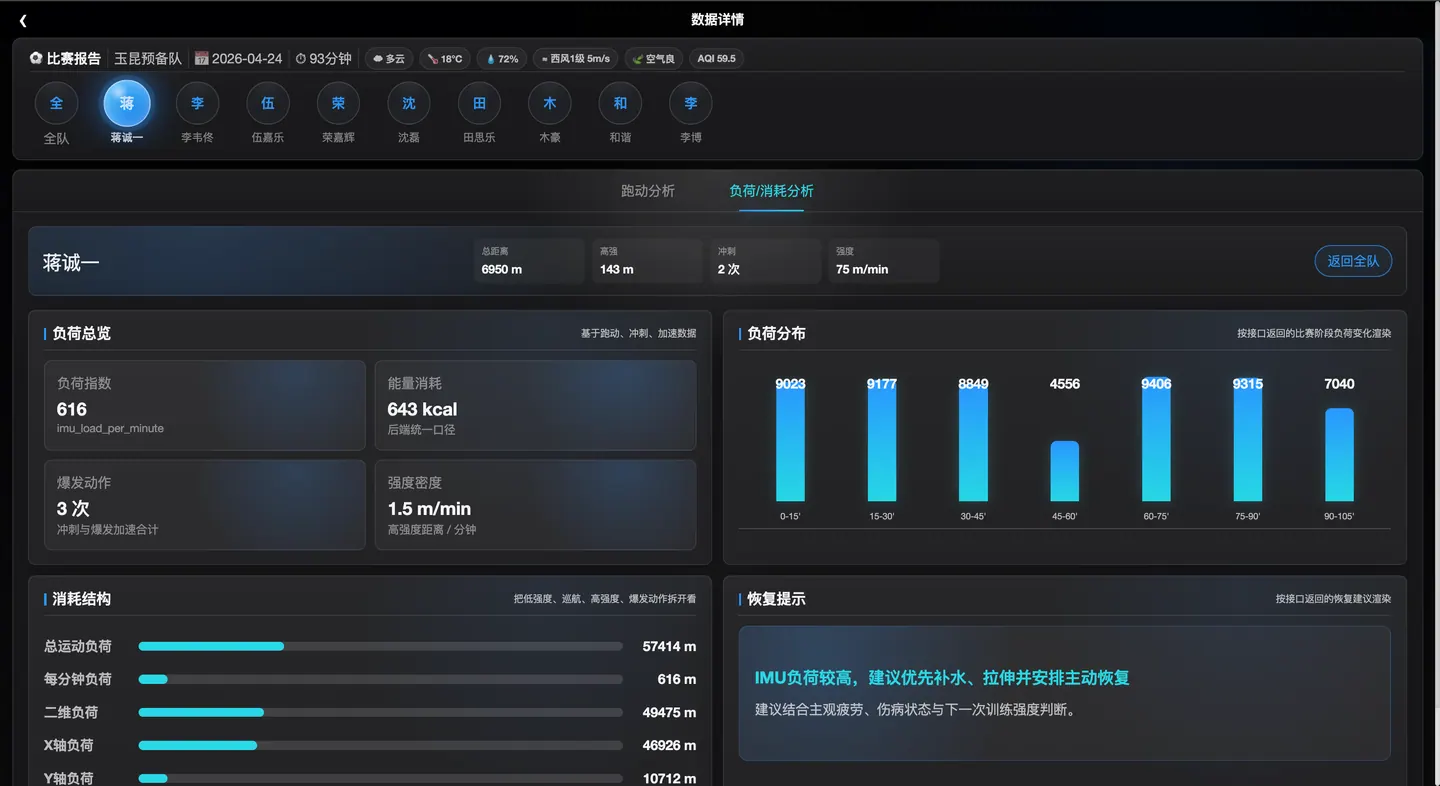
Task: Open the 能量消耗 643 kcal card
Action: pyautogui.click(x=535, y=406)
